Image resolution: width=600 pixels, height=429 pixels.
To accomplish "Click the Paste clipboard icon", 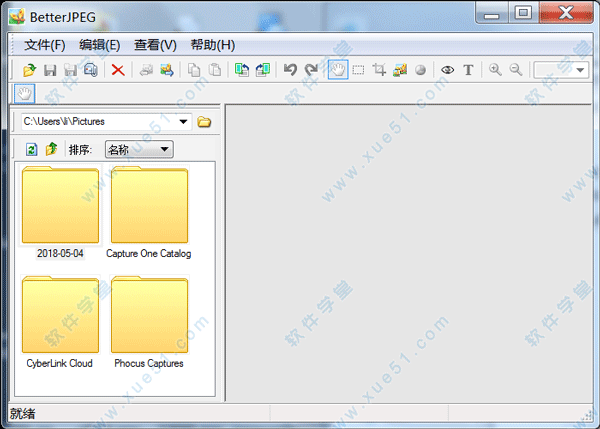I will click(x=215, y=70).
